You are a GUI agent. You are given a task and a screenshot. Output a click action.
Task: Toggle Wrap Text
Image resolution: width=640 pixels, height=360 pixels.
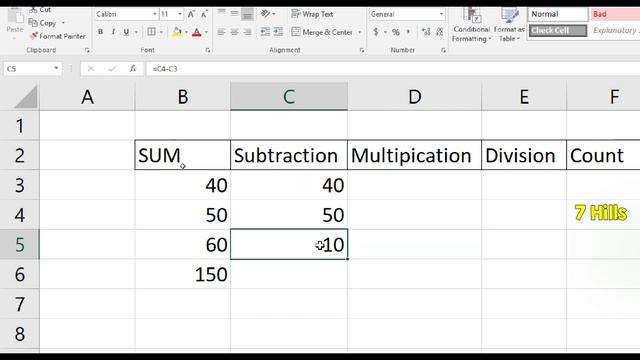click(x=312, y=14)
